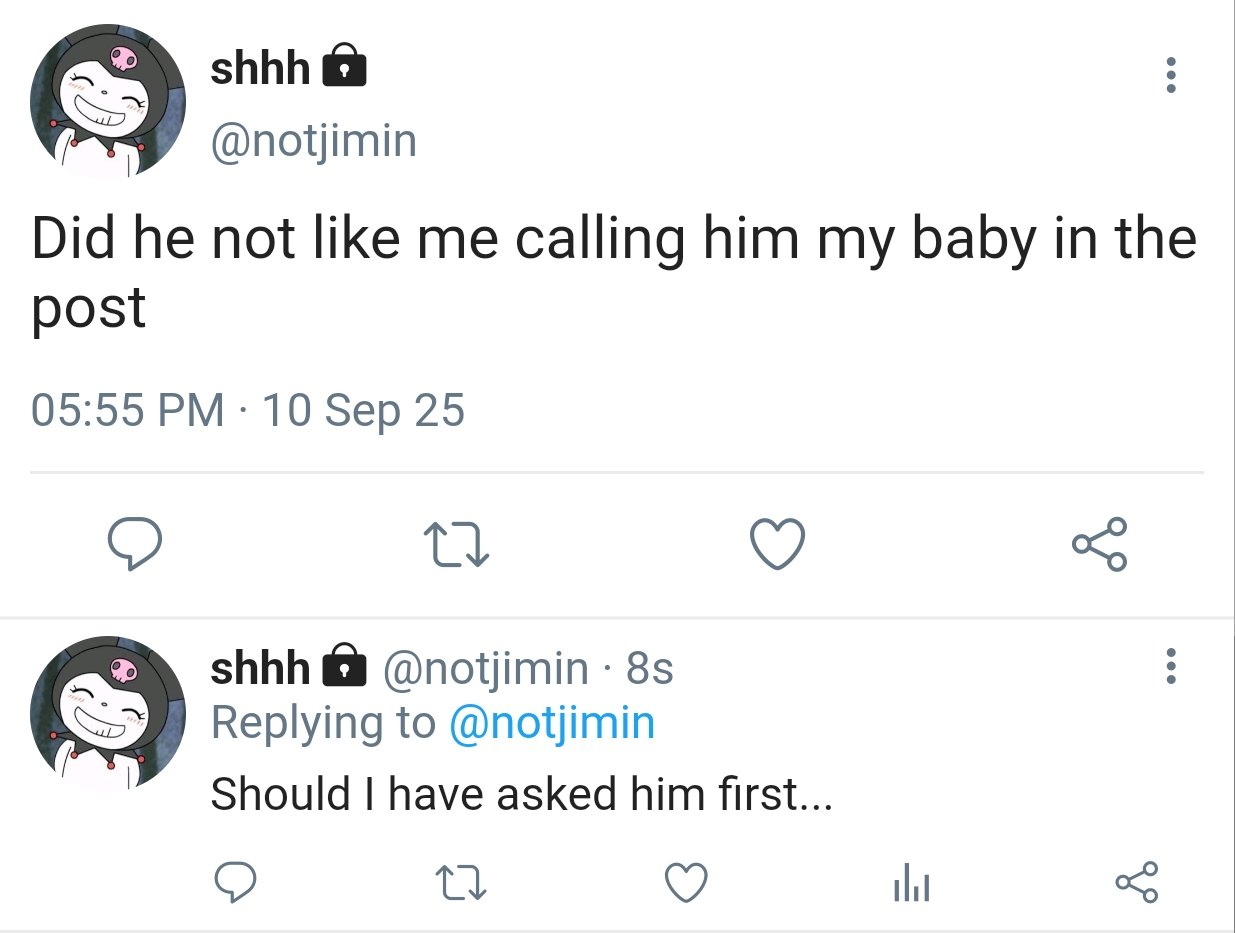
Task: View analytics for the reply tweet
Action: [910, 883]
